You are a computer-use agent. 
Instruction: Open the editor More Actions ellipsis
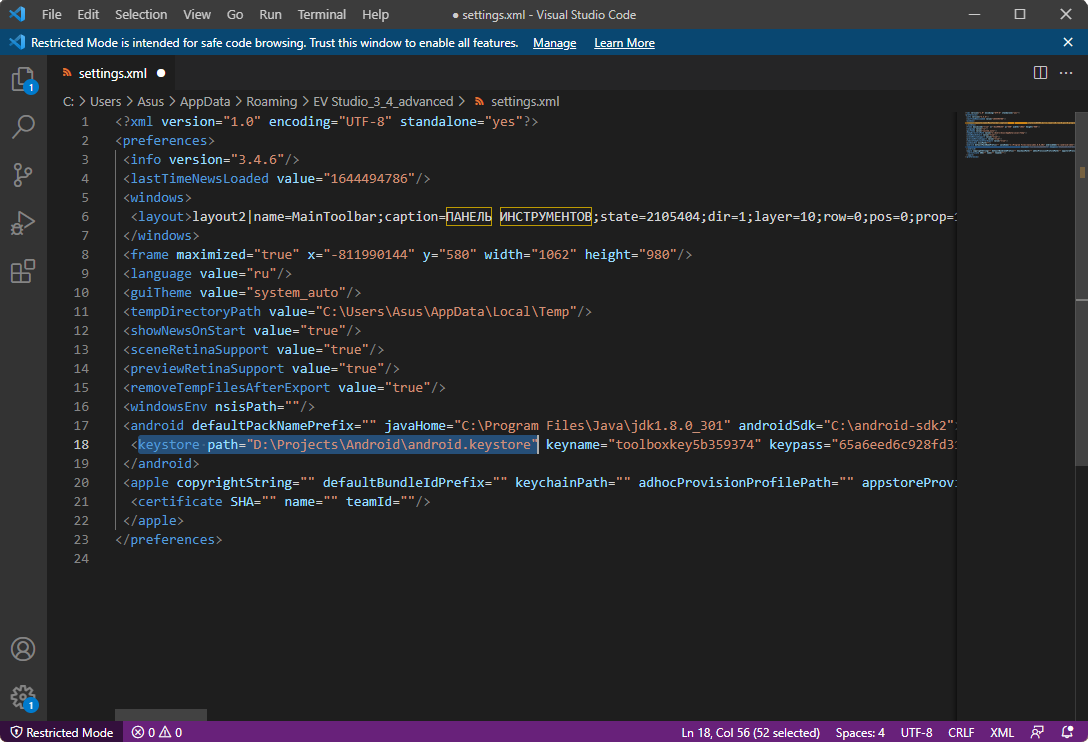click(1066, 73)
